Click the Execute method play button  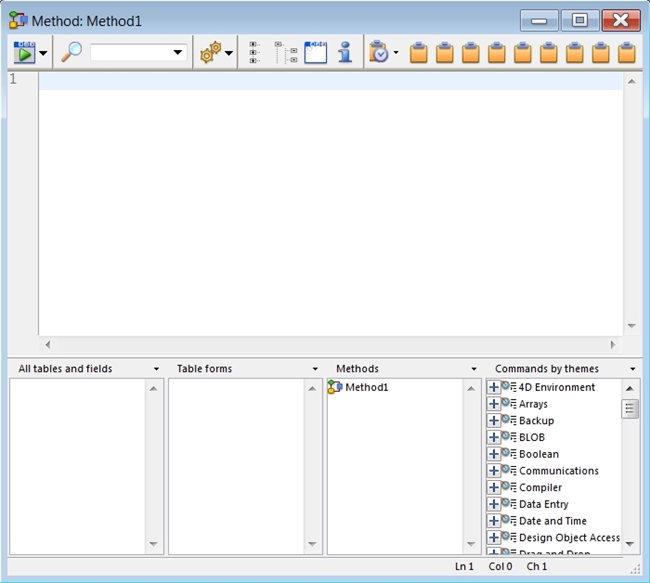pyautogui.click(x=24, y=53)
